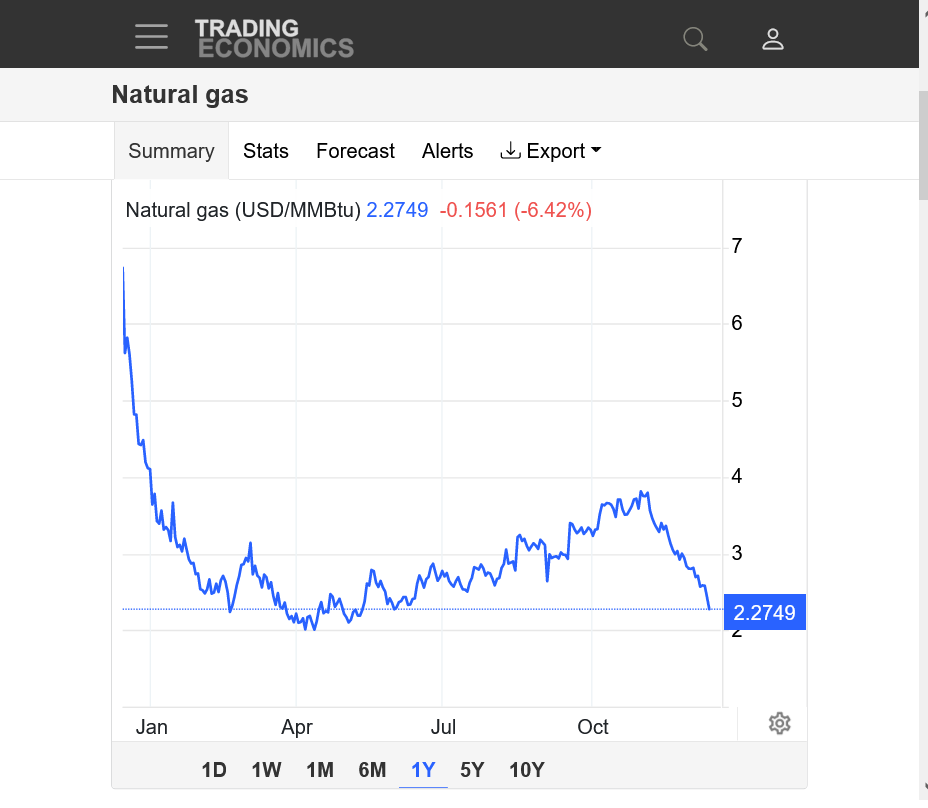Click the Trading Economics logo

tap(274, 38)
